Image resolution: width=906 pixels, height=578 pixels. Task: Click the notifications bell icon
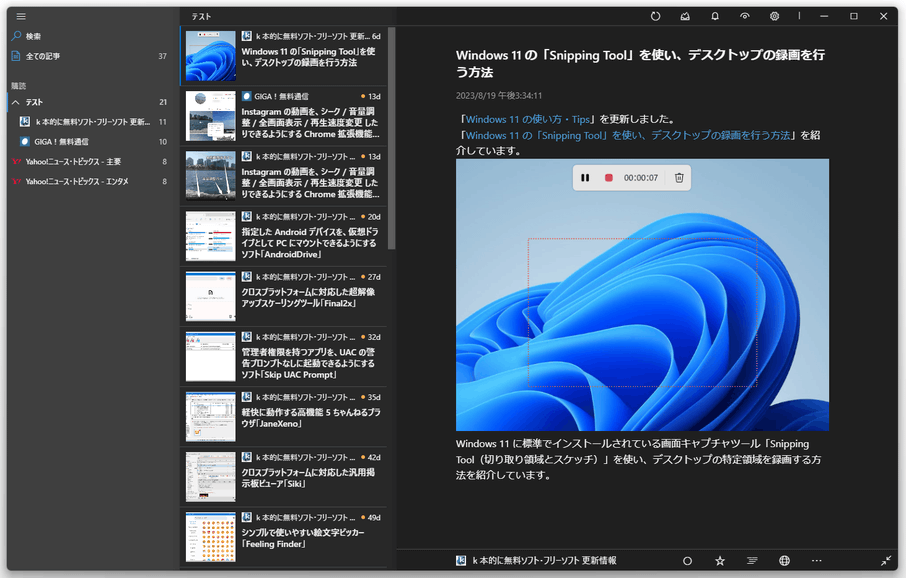click(x=715, y=16)
